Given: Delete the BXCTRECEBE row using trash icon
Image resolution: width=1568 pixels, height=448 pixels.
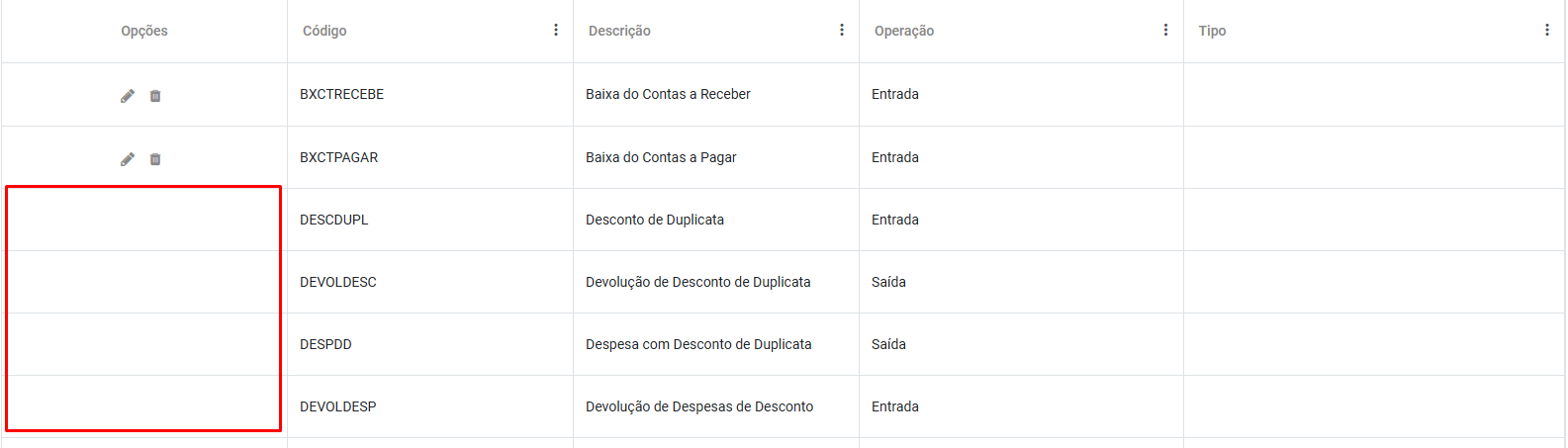Looking at the screenshot, I should (x=155, y=96).
